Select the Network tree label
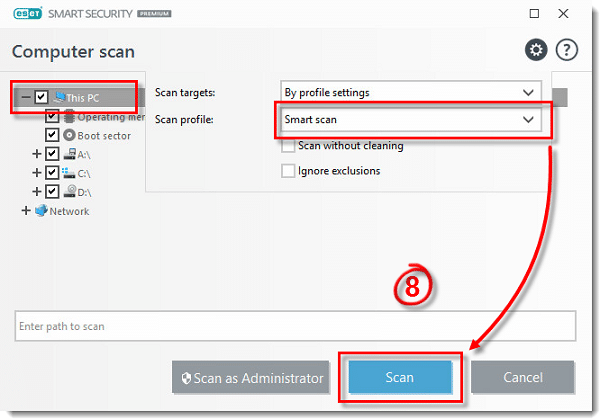600x419 pixels. point(69,211)
